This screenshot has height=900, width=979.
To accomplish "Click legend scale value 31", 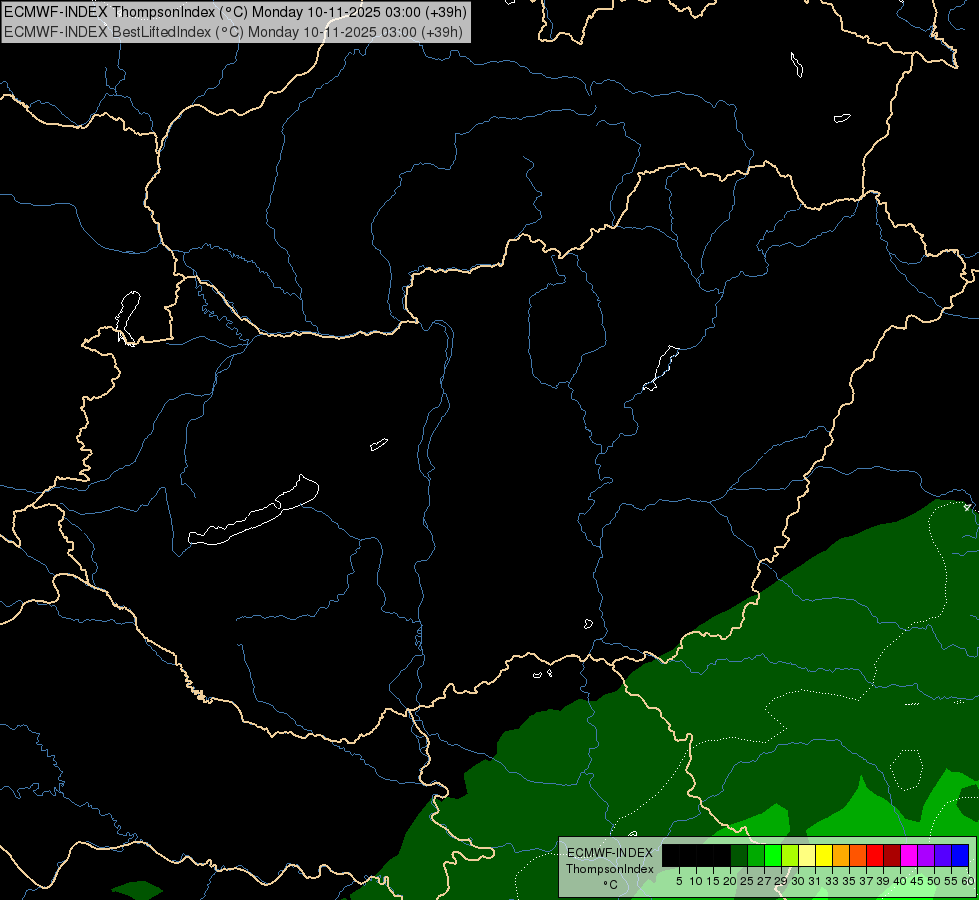I will pos(815,881).
